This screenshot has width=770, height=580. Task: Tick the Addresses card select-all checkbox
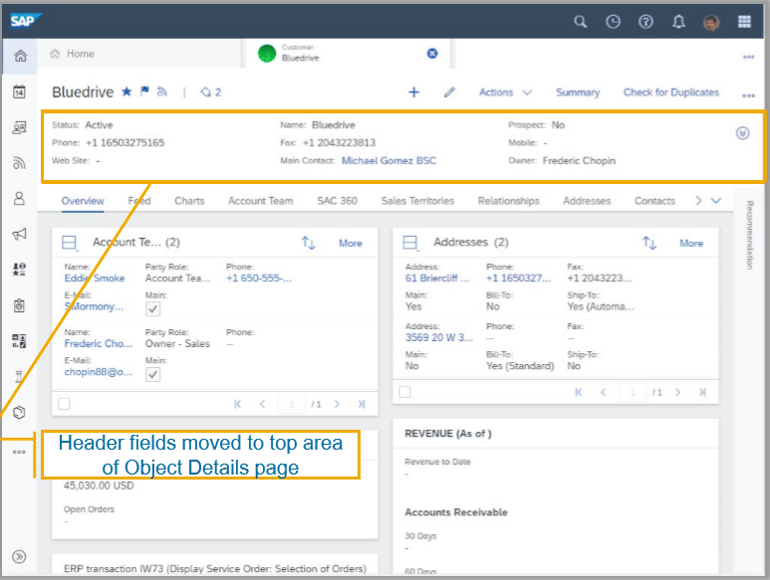(x=405, y=392)
